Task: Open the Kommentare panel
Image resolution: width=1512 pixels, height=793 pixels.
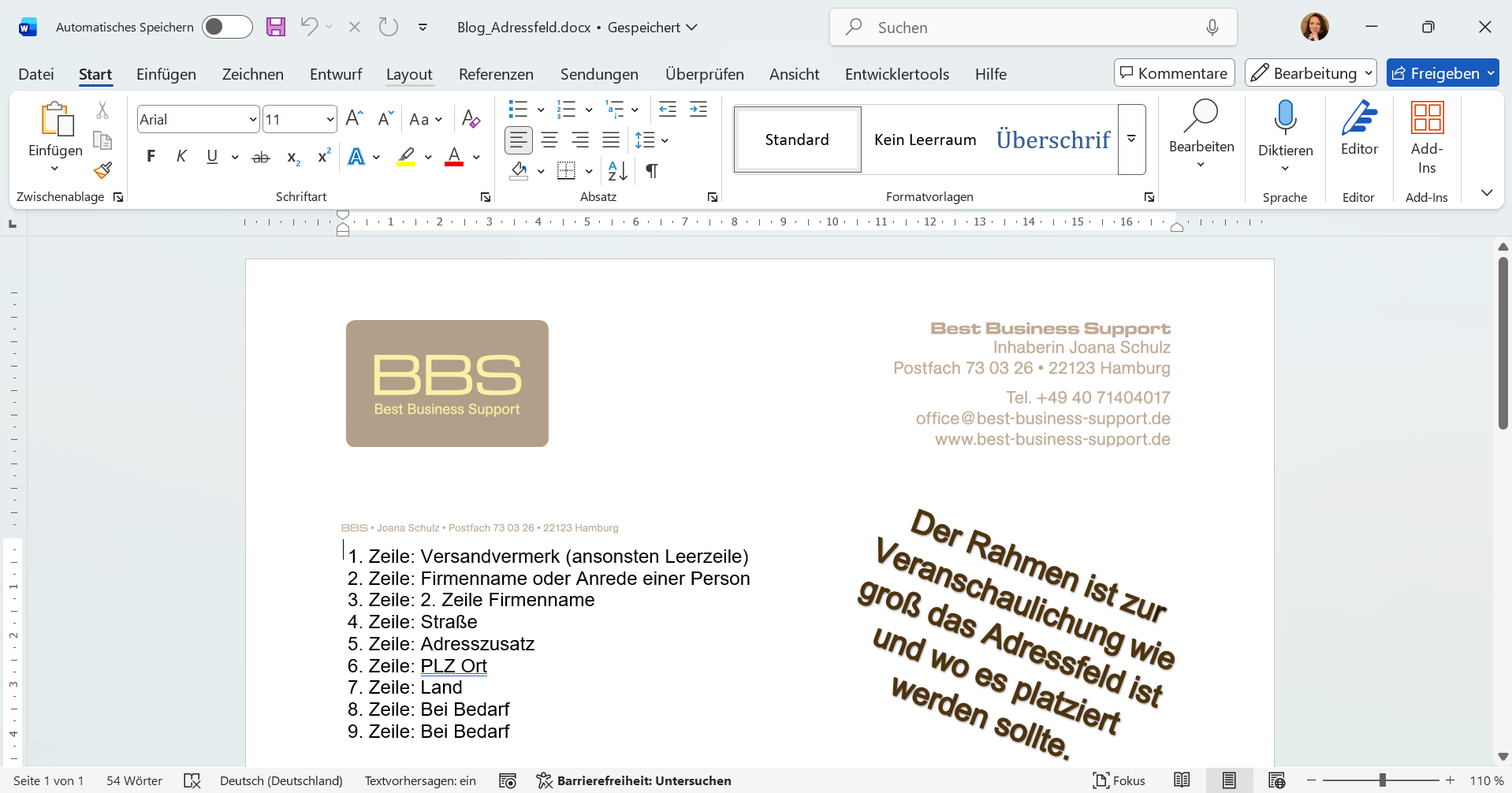Action: coord(1173,73)
